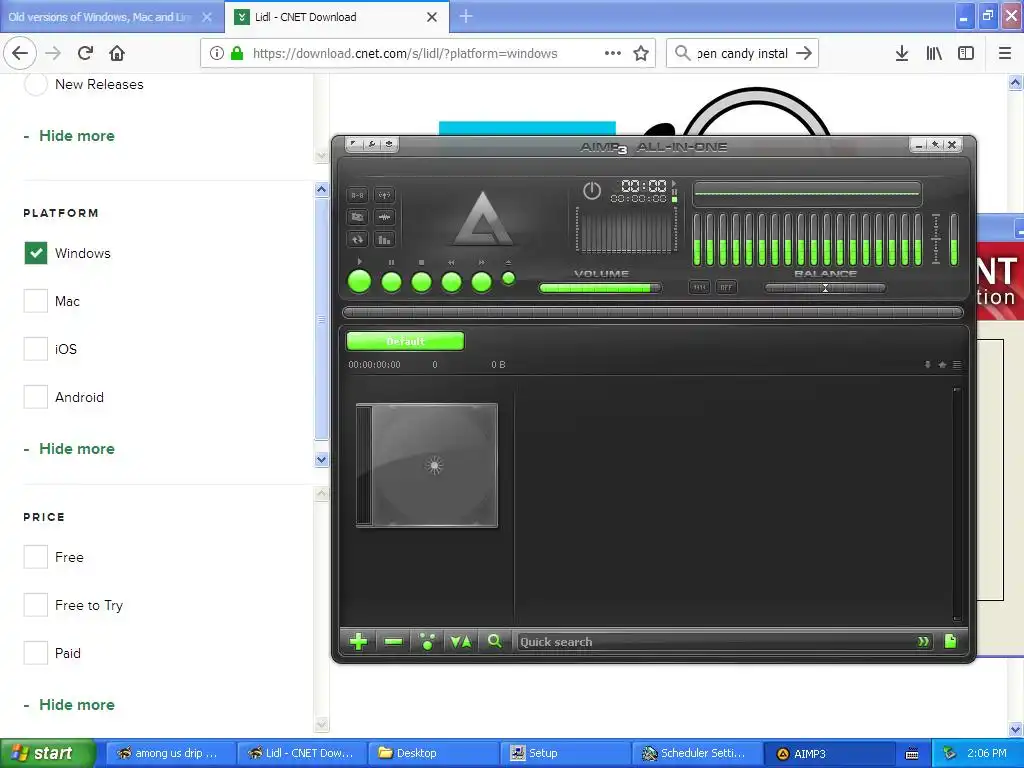1024x768 pixels.
Task: Select the Default playlist tab
Action: [406, 341]
